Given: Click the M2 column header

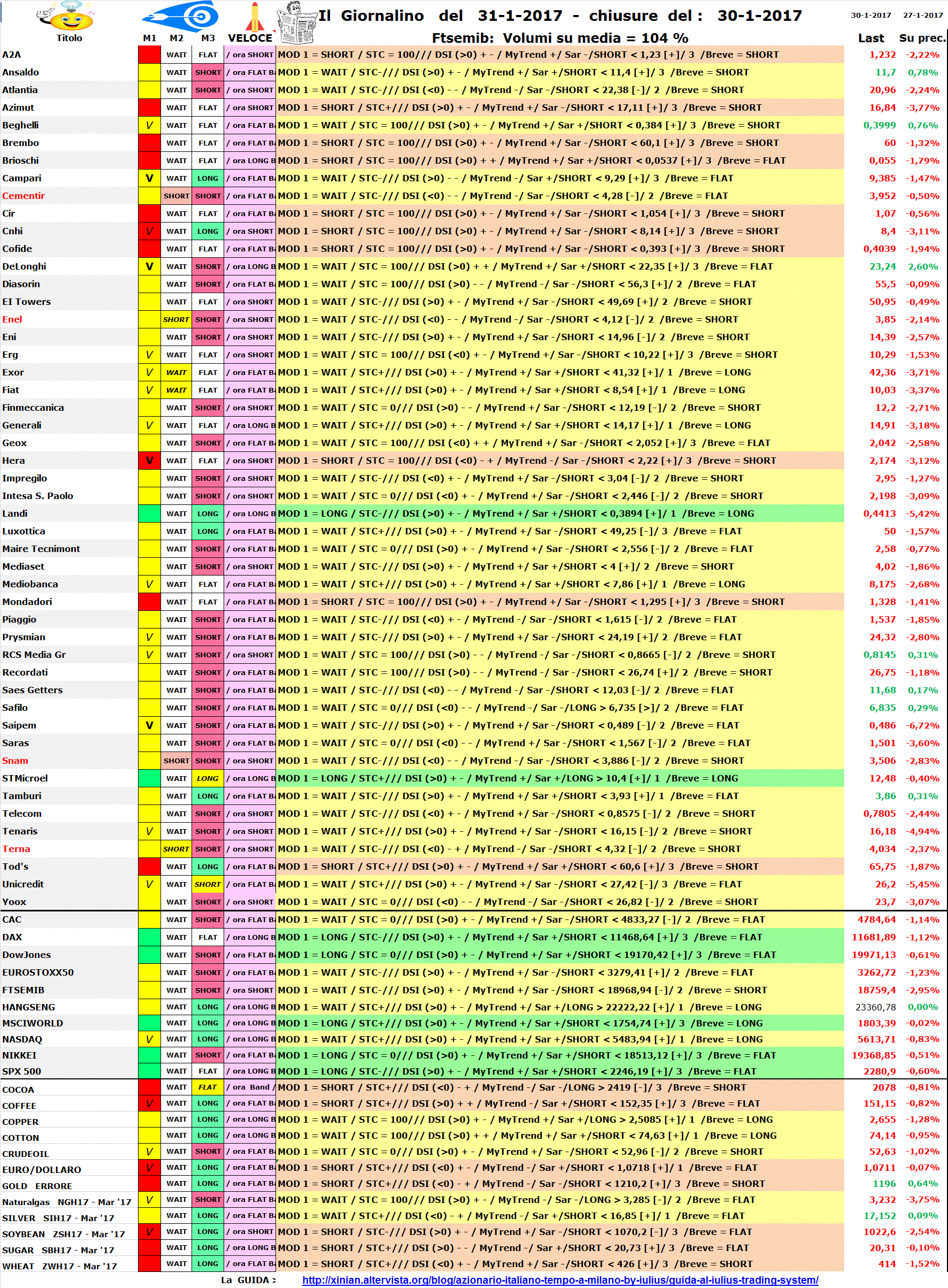Looking at the screenshot, I should tap(177, 38).
